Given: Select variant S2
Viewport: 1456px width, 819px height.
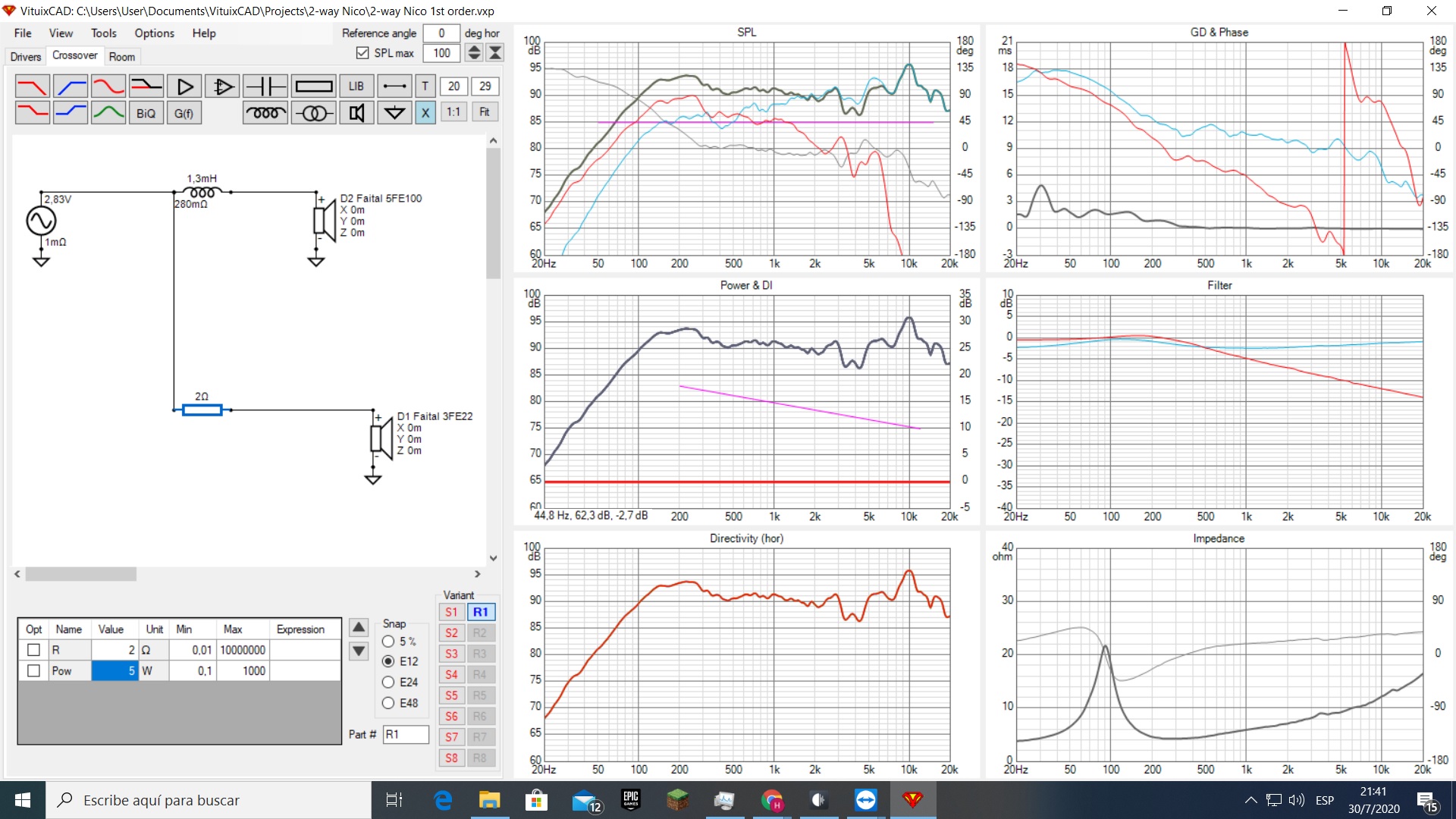Looking at the screenshot, I should coord(451,633).
